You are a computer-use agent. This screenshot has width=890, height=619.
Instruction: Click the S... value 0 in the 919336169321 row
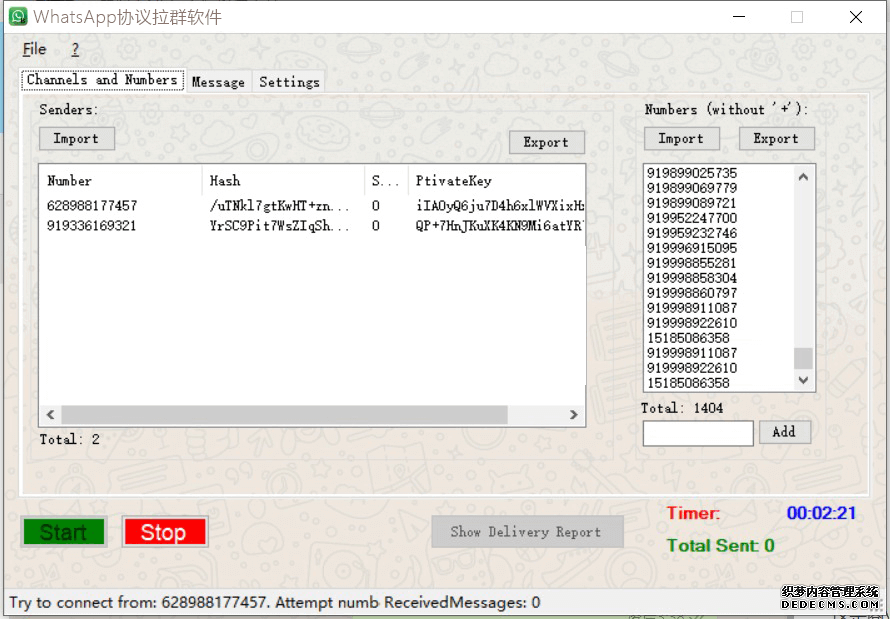pyautogui.click(x=376, y=226)
